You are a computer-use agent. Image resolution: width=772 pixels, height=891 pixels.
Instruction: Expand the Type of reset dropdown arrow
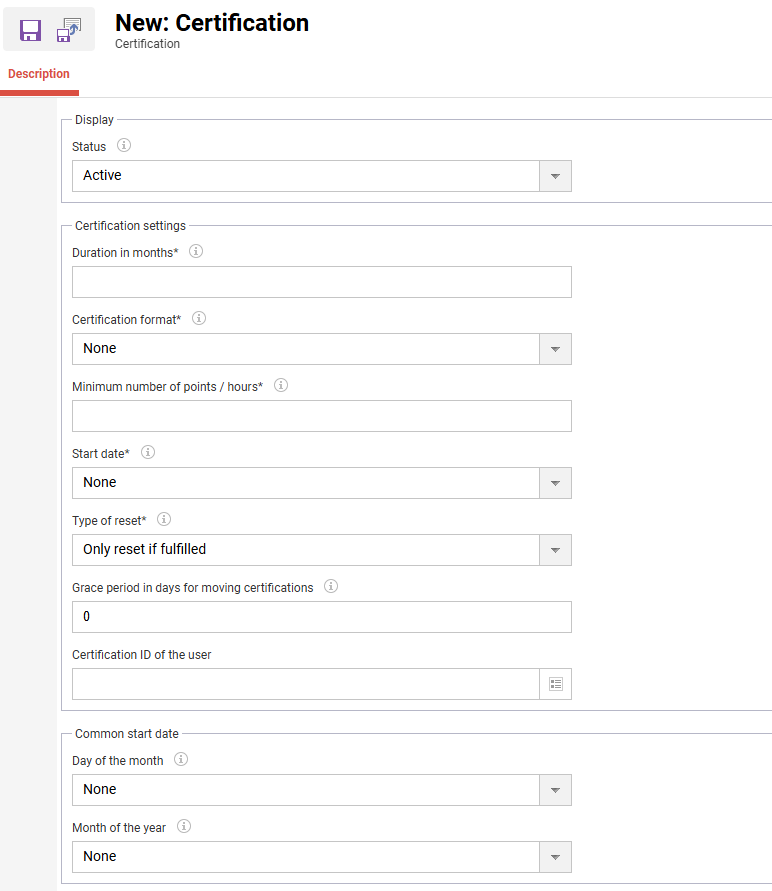pos(556,550)
